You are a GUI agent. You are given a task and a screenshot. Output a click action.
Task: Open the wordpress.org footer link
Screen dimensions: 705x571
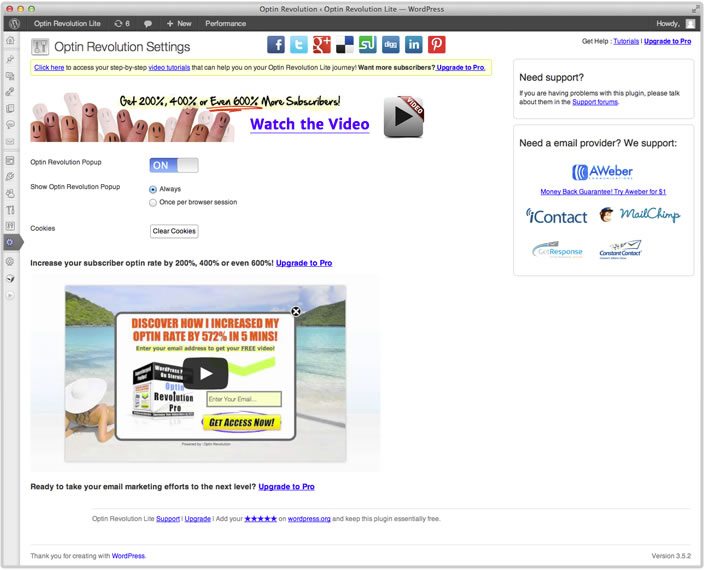[x=309, y=519]
